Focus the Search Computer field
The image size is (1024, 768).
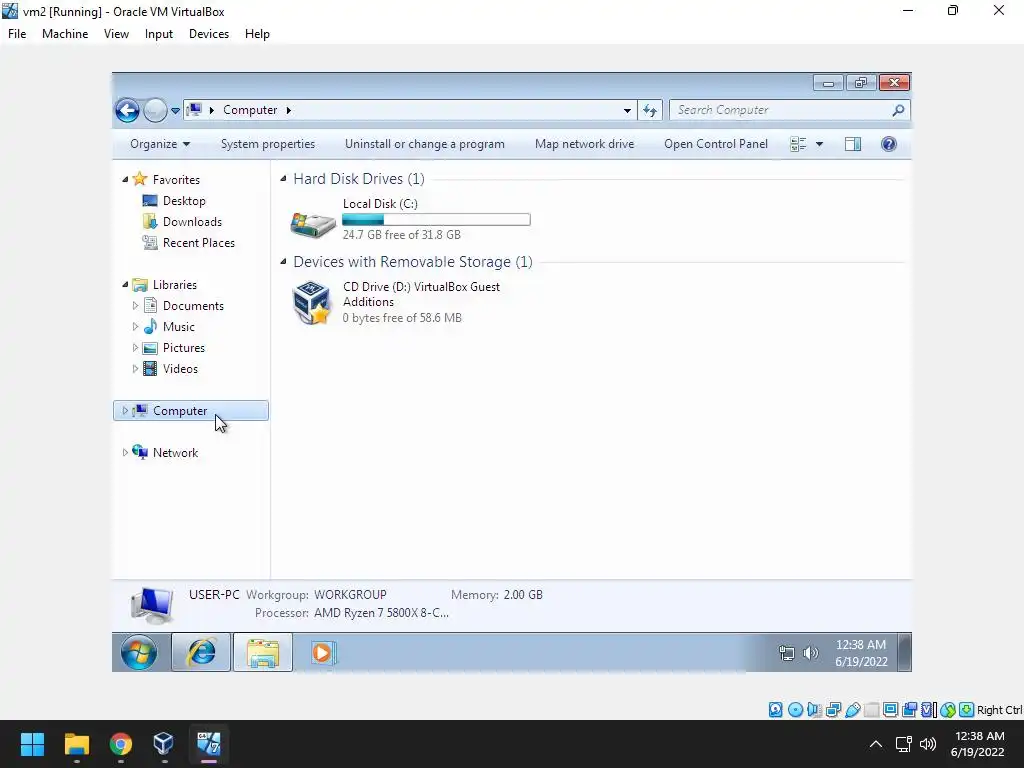coord(780,110)
